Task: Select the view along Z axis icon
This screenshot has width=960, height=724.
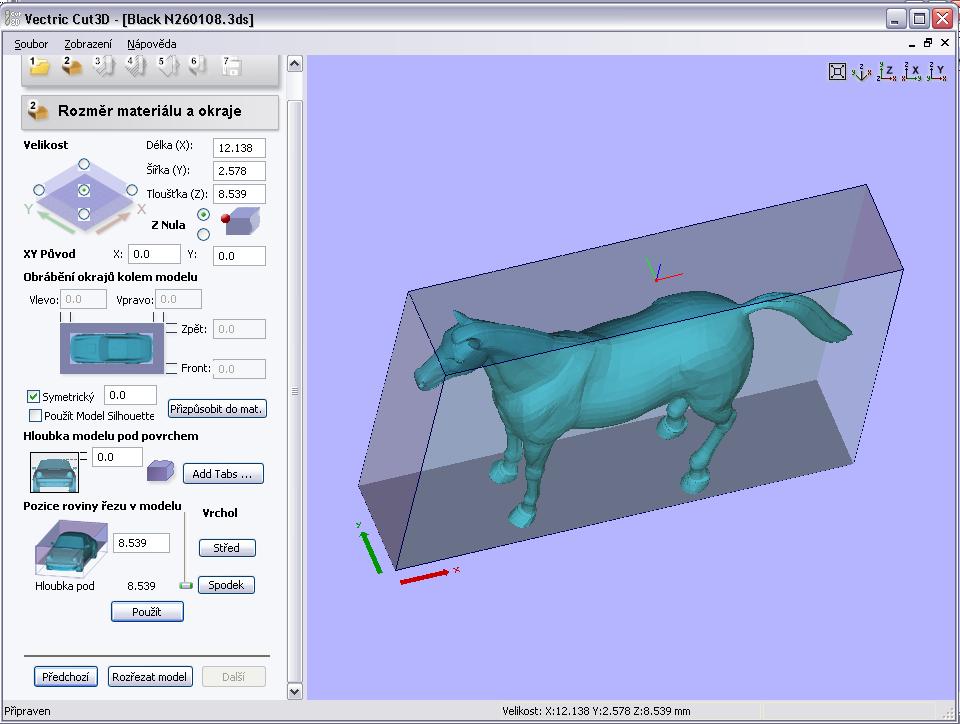Action: pyautogui.click(x=885, y=71)
